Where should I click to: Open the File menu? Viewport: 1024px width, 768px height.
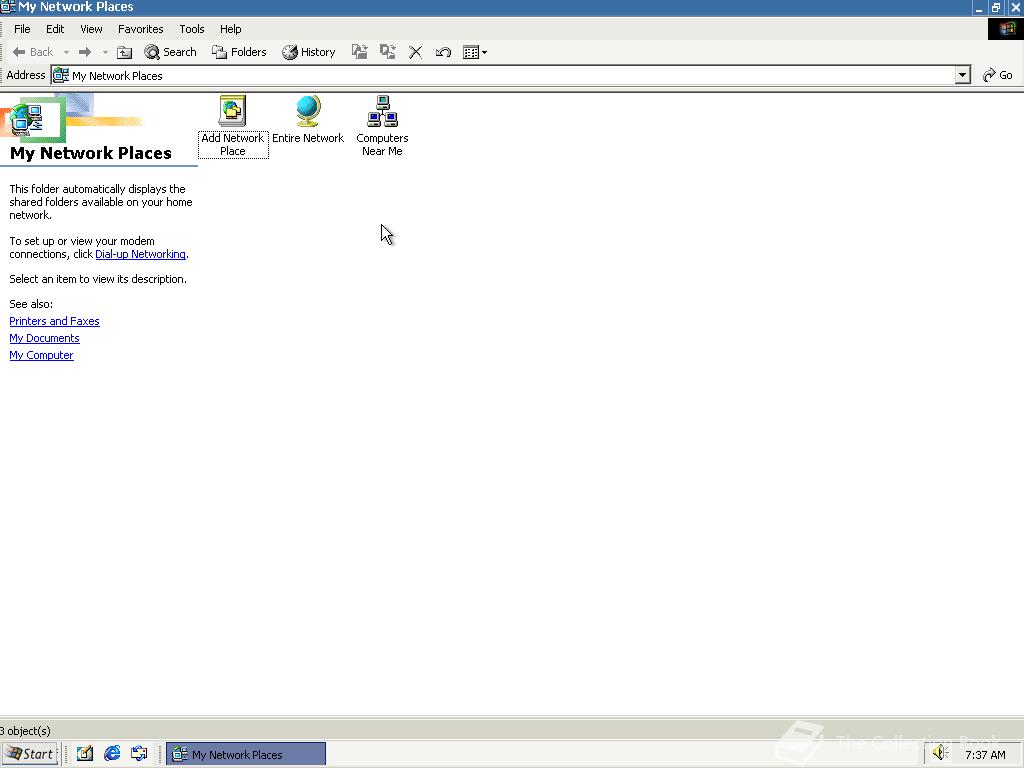pos(22,29)
